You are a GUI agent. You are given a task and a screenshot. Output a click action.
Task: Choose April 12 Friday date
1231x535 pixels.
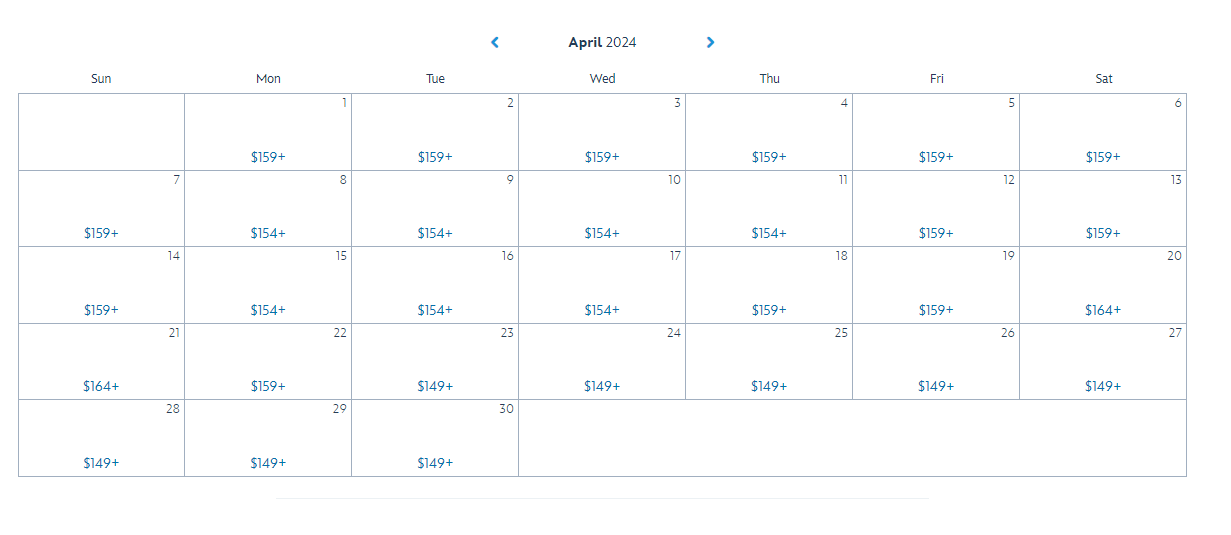pyautogui.click(x=936, y=209)
